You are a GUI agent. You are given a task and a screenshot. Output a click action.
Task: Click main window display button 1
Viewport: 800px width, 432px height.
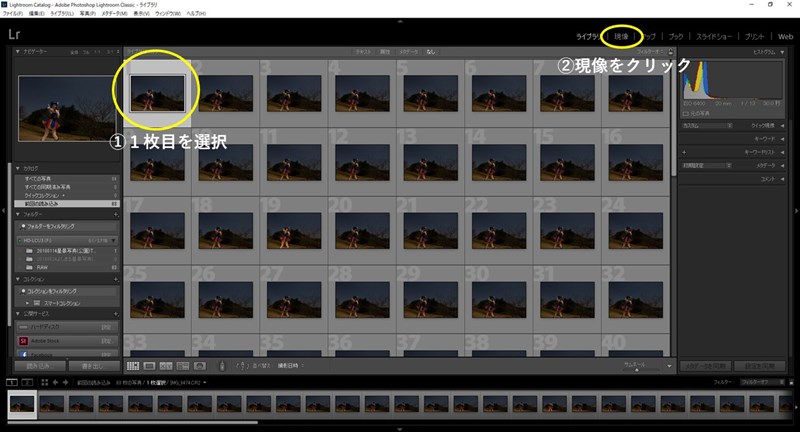(12, 383)
